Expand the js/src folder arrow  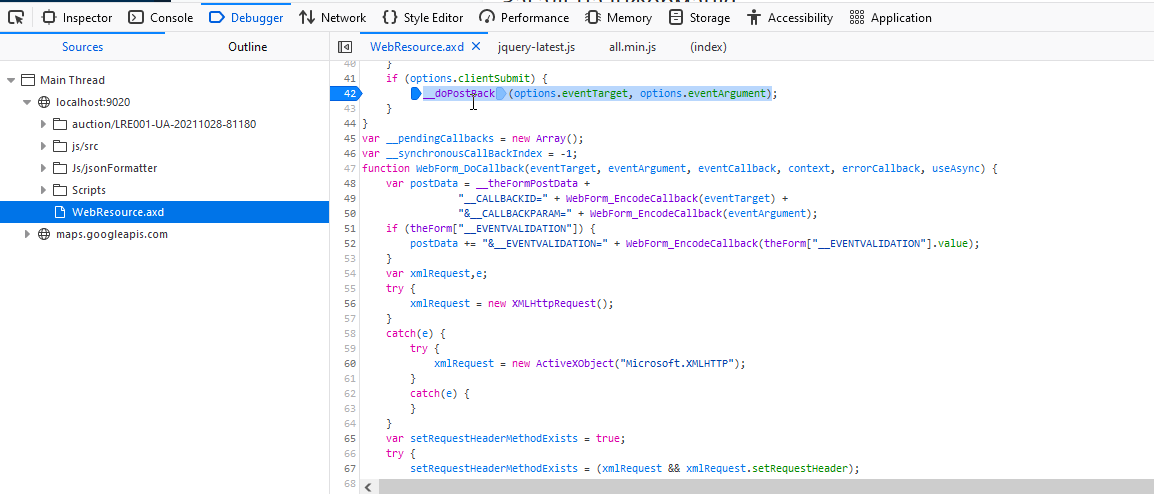(43, 147)
